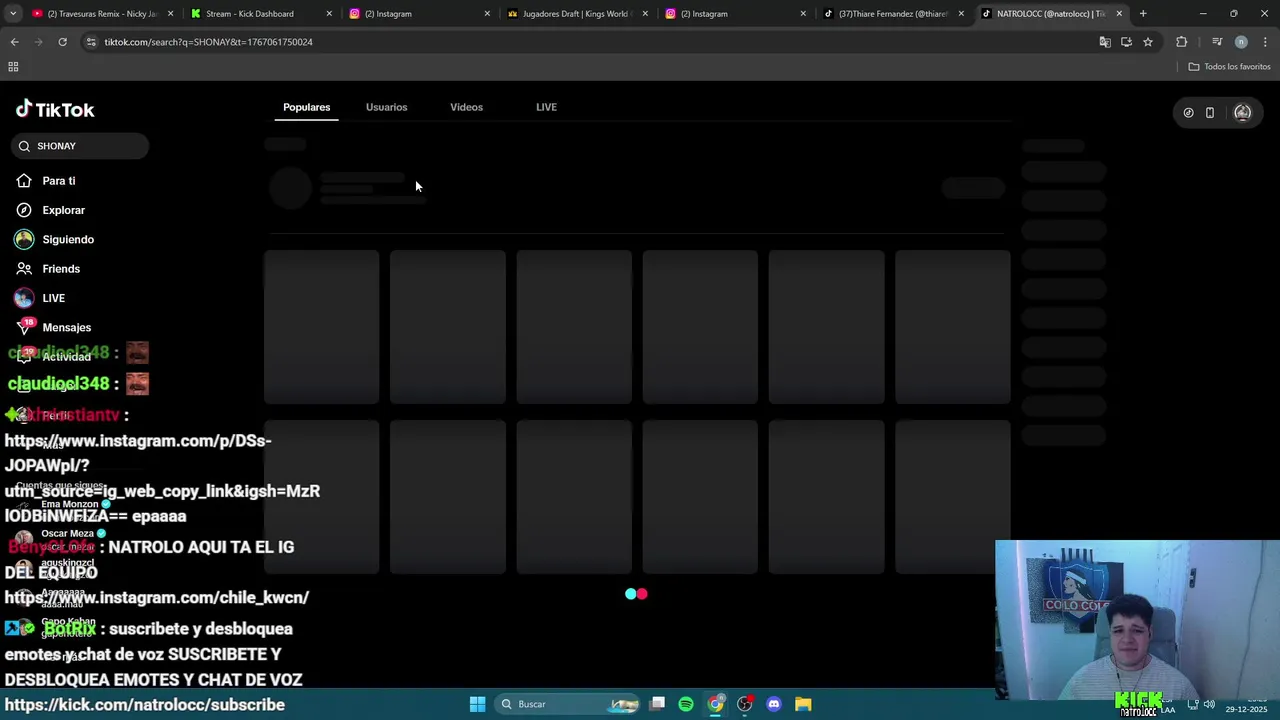Viewport: 1280px width, 720px height.
Task: Click the search magnifier icon beside SHONAY
Action: coord(24,146)
